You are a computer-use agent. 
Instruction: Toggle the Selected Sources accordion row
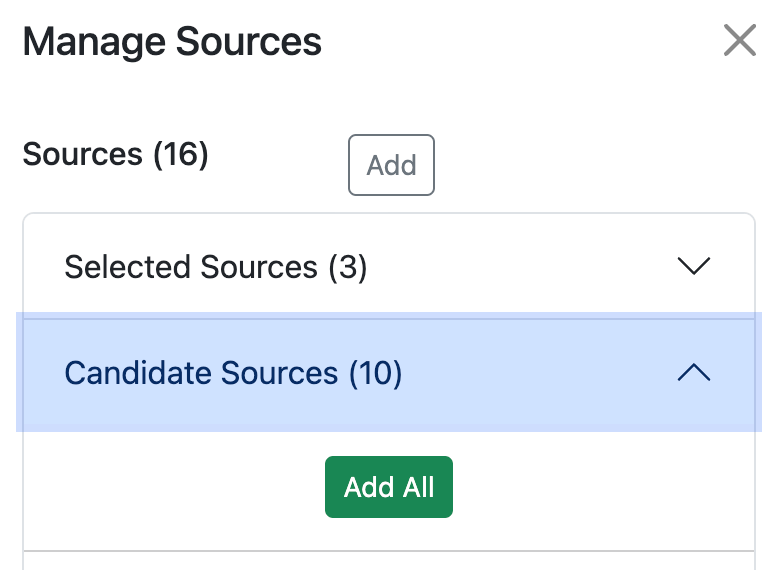(x=500, y=267)
